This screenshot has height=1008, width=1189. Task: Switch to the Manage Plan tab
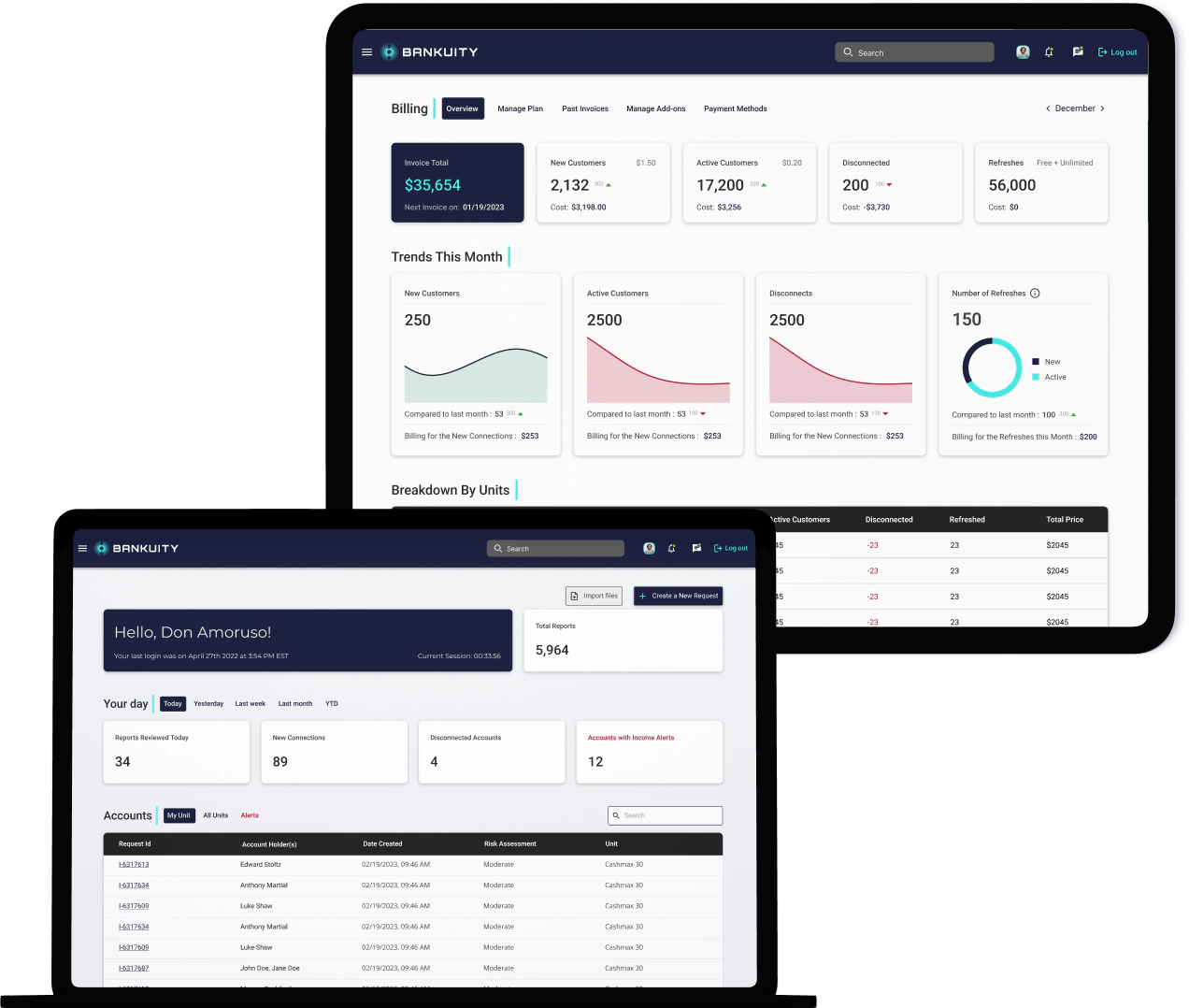pos(520,108)
